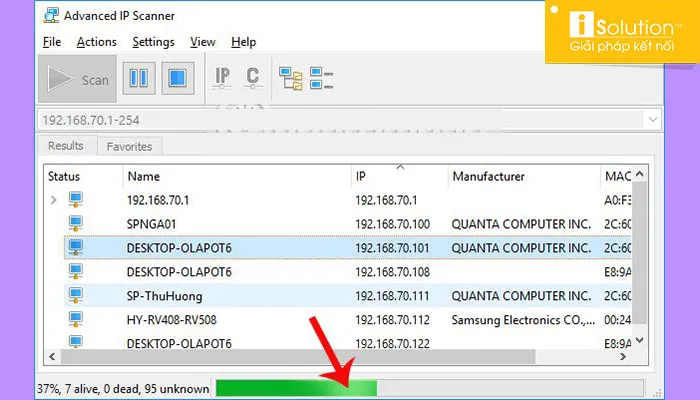The width and height of the screenshot is (700, 400).
Task: Select the HY-RV408-RV508 device name
Action: point(171,320)
